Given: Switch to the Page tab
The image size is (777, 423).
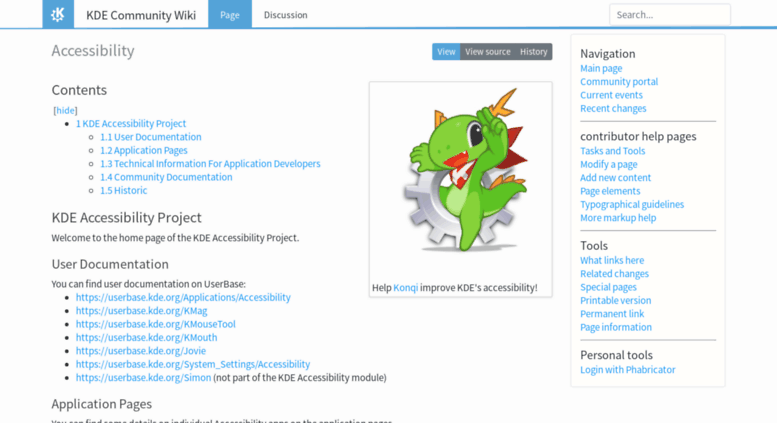Looking at the screenshot, I should (230, 14).
